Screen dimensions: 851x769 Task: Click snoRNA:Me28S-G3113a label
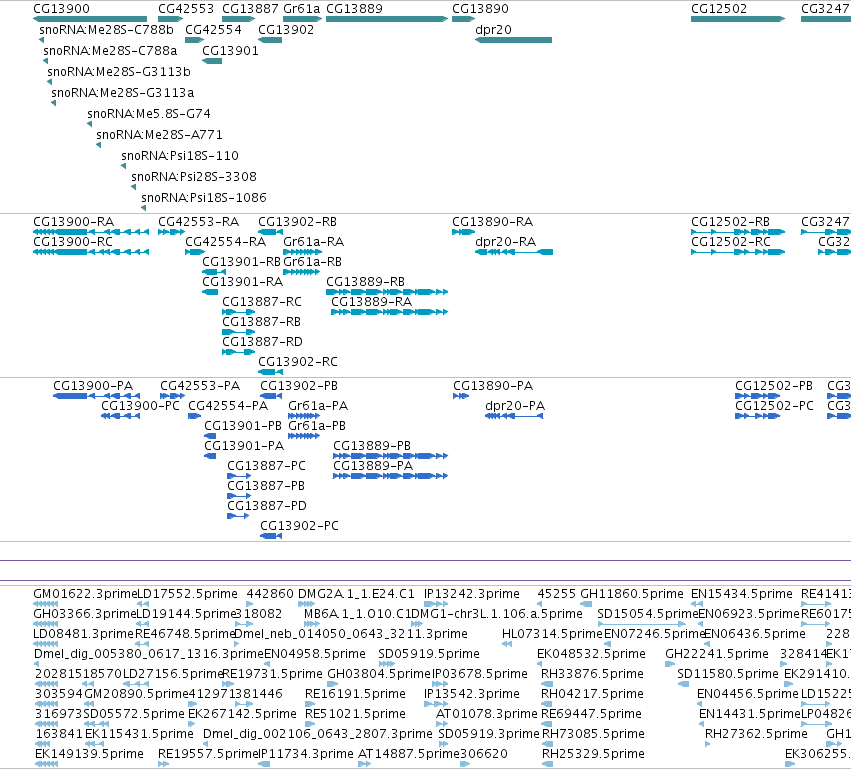click(x=123, y=92)
